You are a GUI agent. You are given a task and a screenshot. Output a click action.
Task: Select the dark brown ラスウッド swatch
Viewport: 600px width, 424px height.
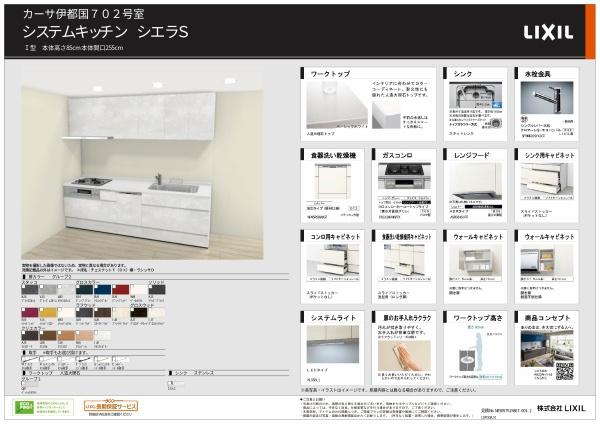[x=103, y=313]
